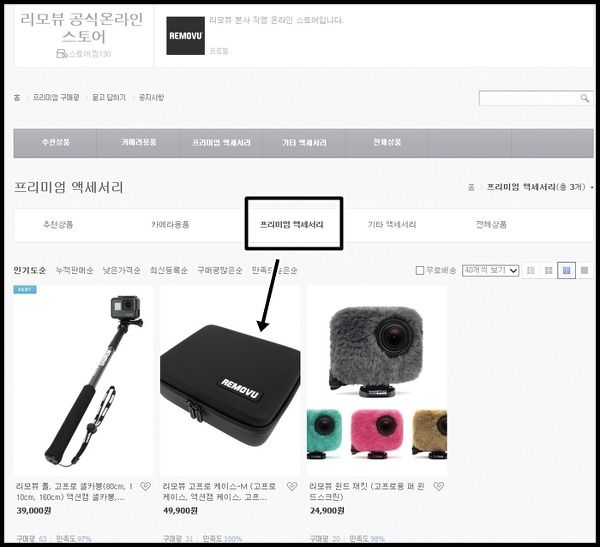Click 만족도 100% under GoPro case
The height and width of the screenshot is (547, 600).
tap(222, 539)
